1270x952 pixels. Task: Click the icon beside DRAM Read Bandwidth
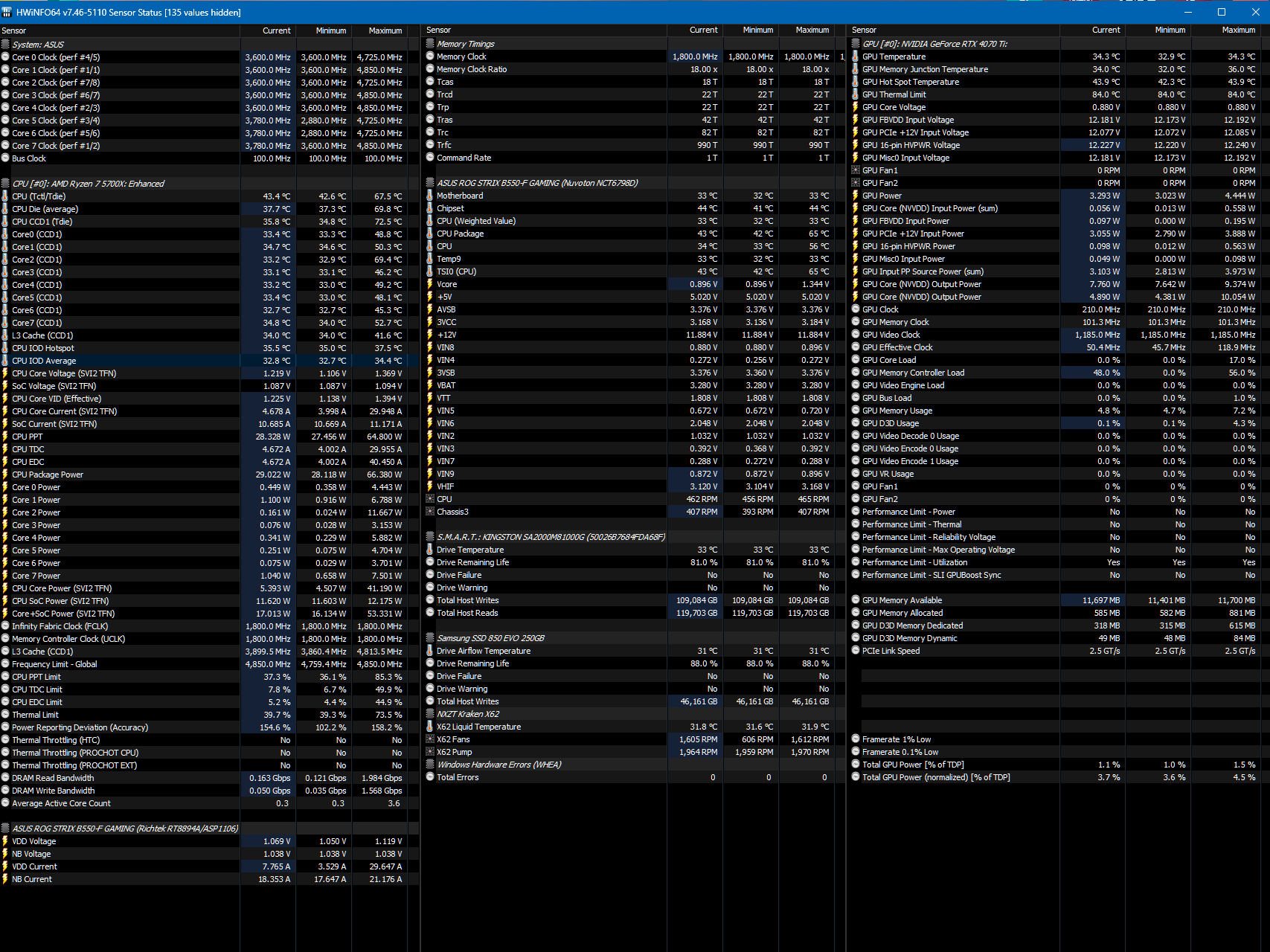pos(5,778)
